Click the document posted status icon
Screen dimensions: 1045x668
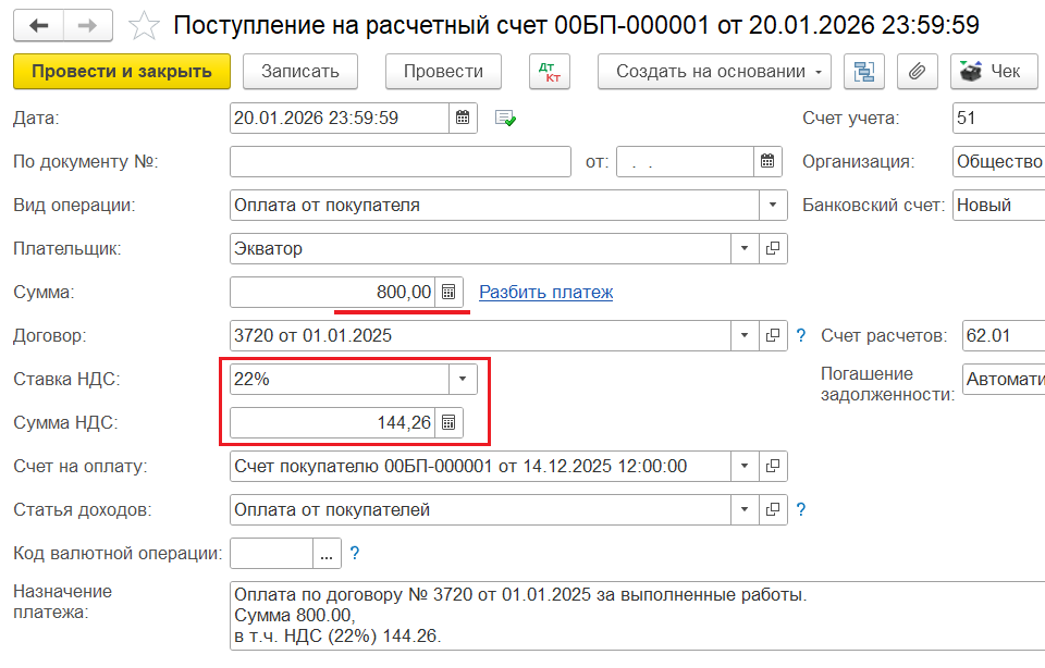click(x=506, y=119)
